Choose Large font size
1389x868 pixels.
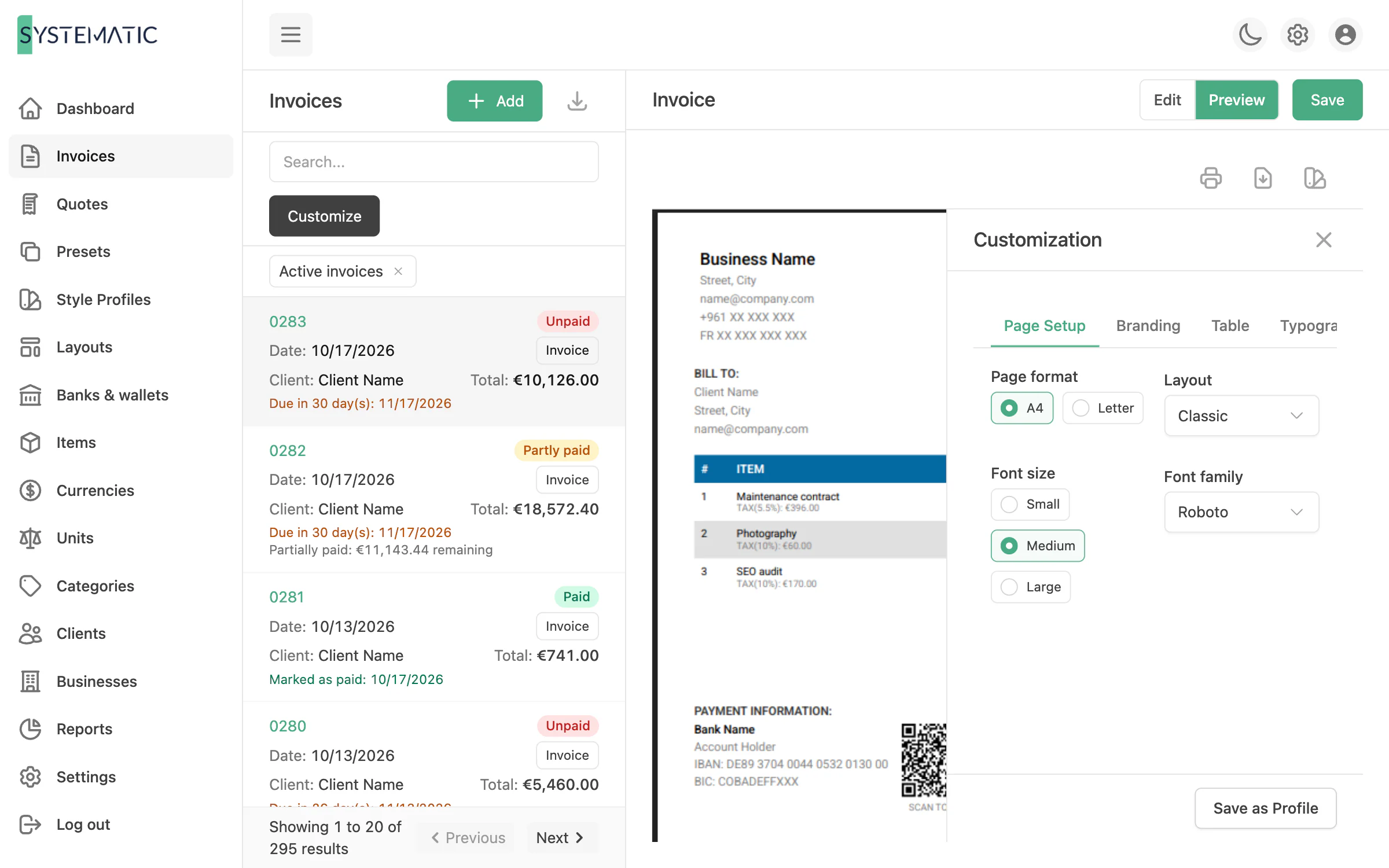tap(1031, 587)
